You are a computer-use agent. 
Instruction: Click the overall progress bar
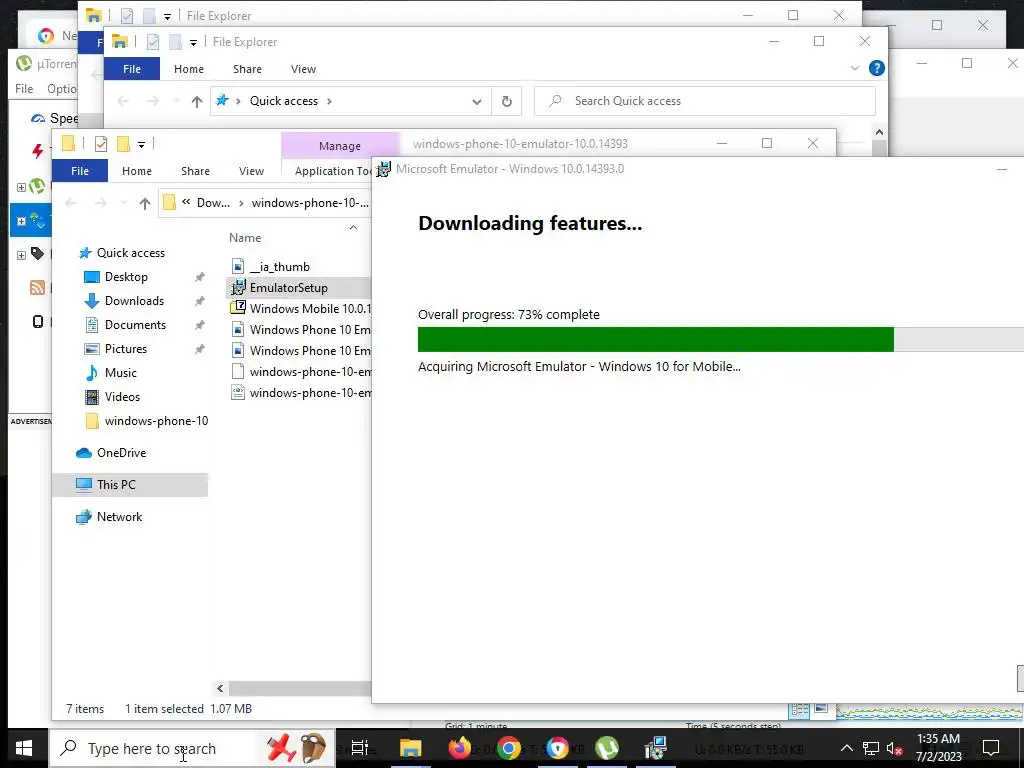click(x=720, y=340)
